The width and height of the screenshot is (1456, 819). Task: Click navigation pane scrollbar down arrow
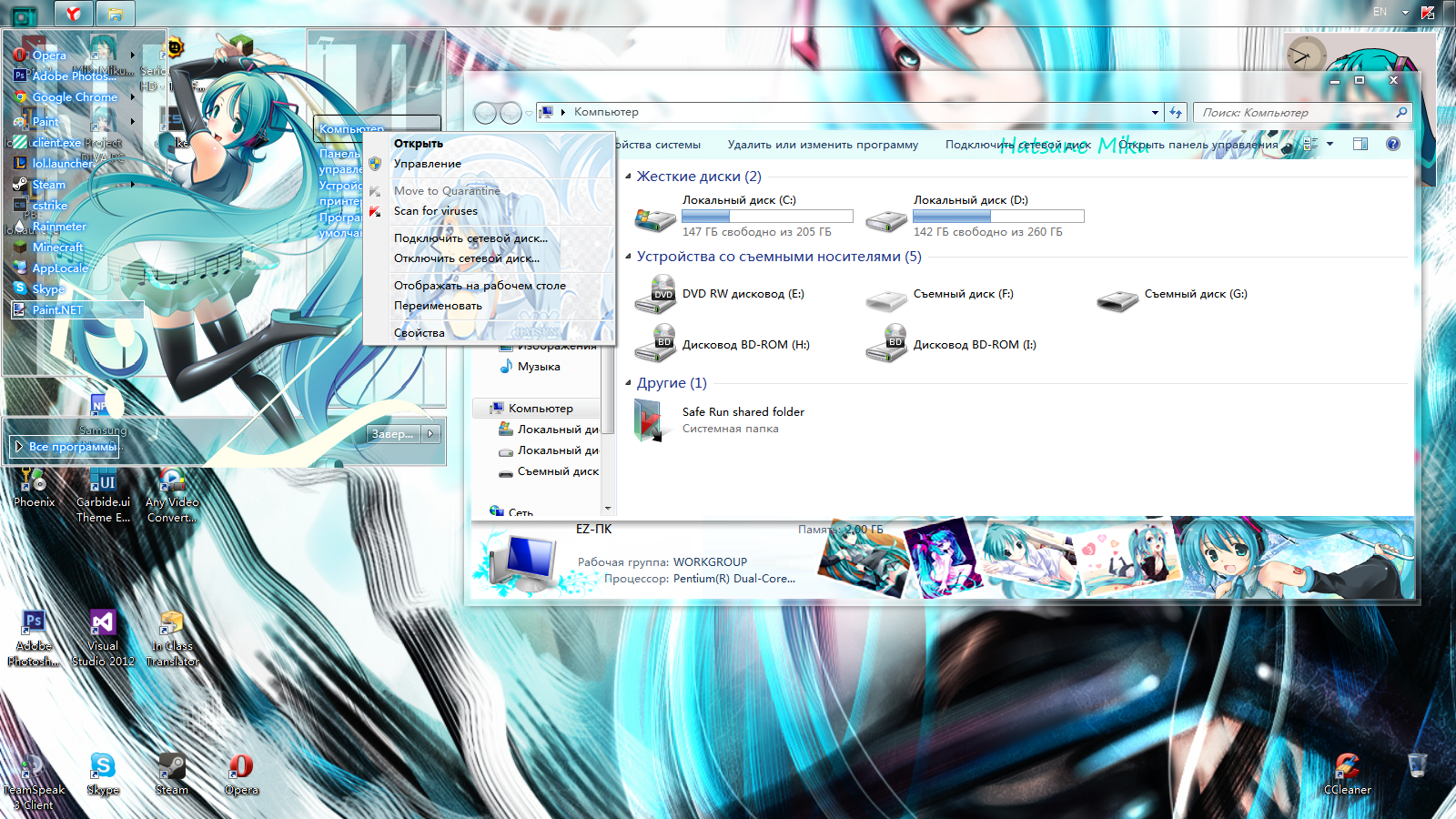tap(608, 509)
